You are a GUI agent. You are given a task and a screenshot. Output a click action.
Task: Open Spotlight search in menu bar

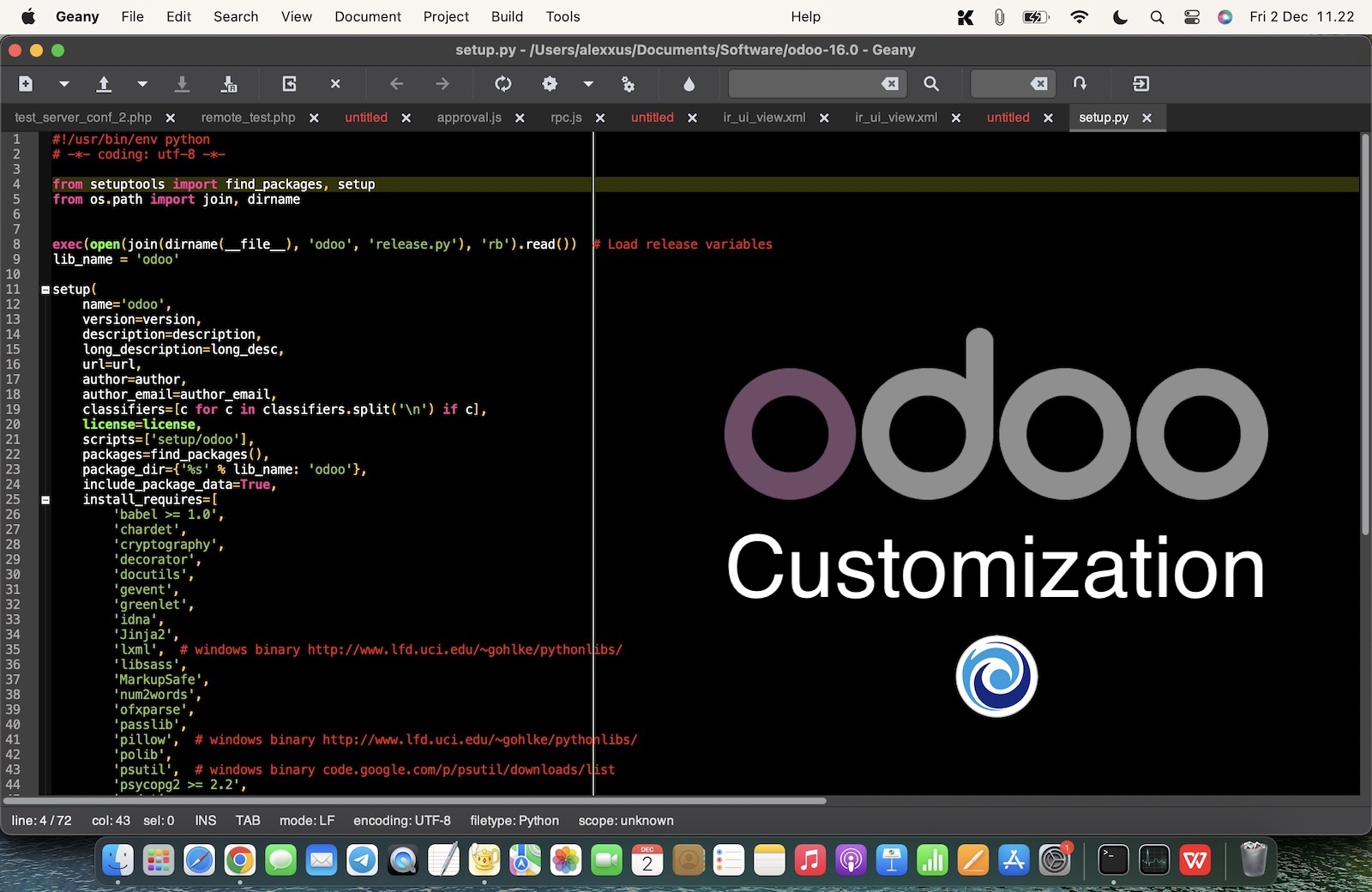point(1157,16)
